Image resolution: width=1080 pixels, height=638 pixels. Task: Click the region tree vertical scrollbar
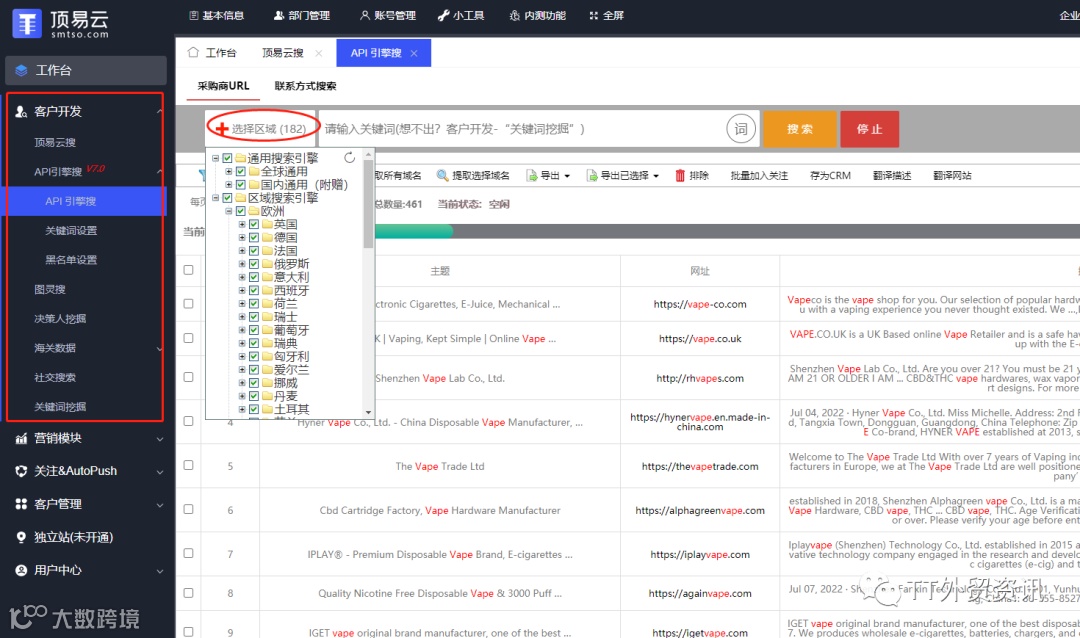click(368, 204)
